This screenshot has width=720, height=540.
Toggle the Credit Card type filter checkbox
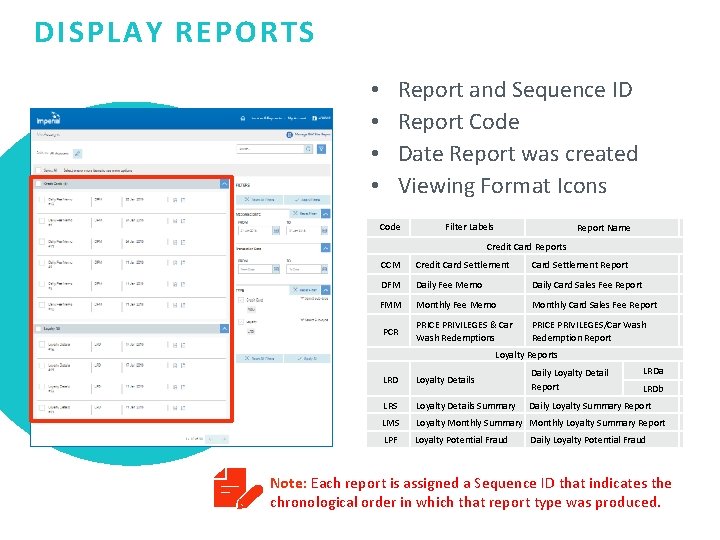point(241,300)
